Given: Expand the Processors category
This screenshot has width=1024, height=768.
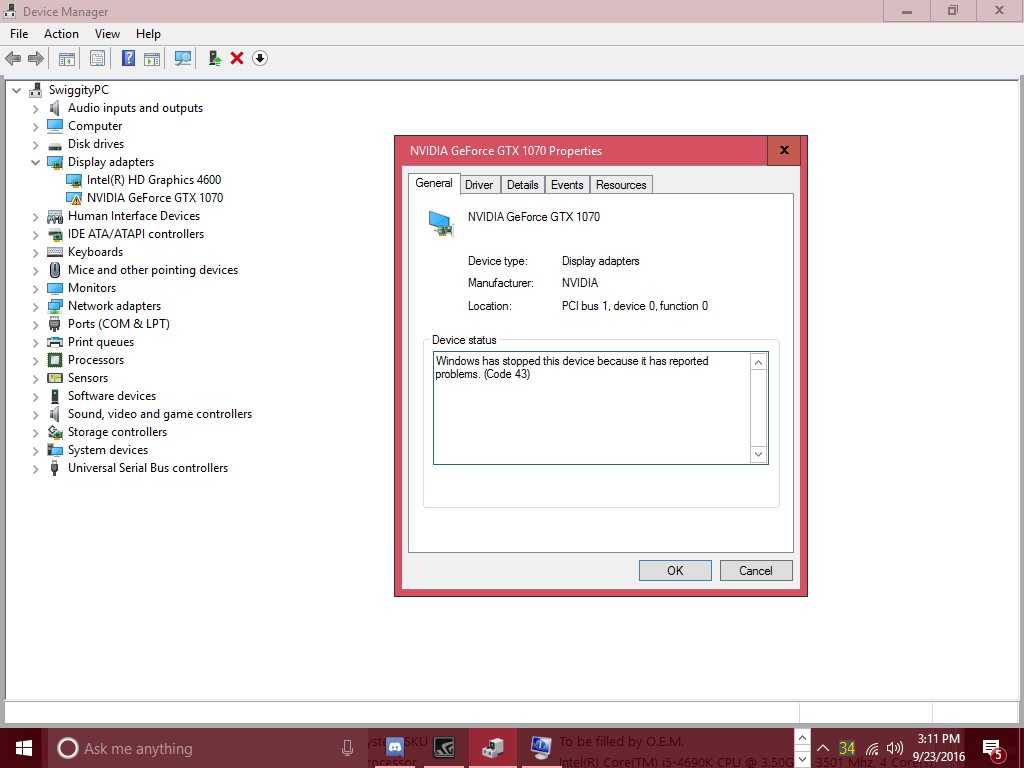Looking at the screenshot, I should [x=36, y=360].
